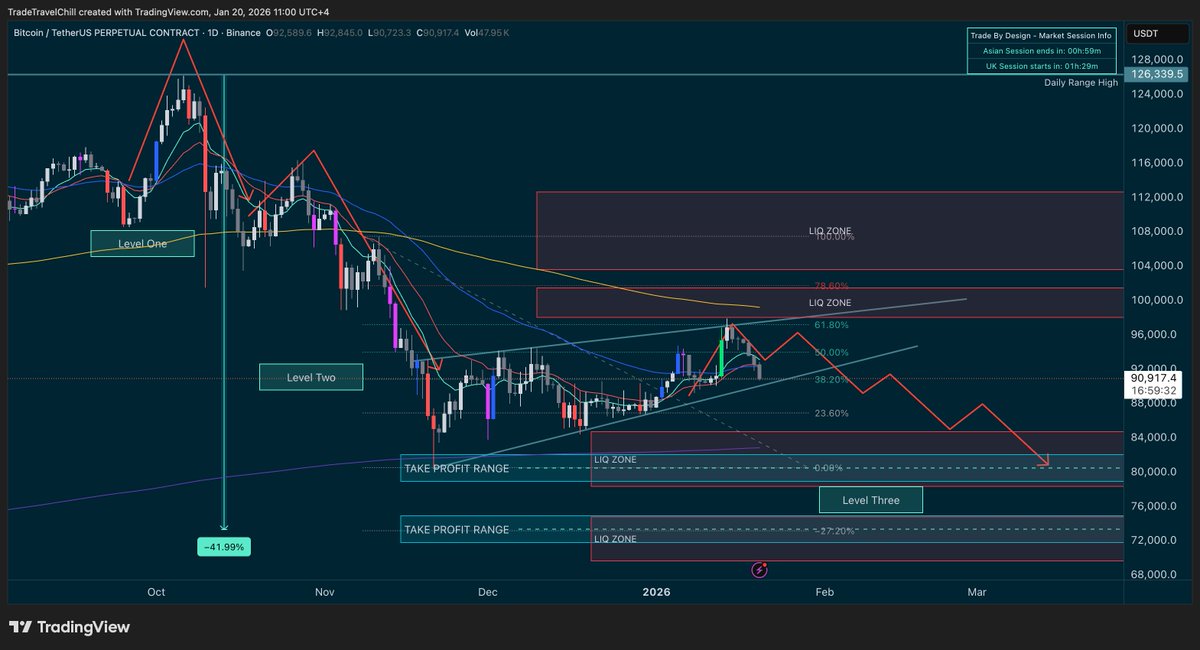Click the Trade By Design Market Session Info header
This screenshot has width=1200, height=650.
(1040, 35)
